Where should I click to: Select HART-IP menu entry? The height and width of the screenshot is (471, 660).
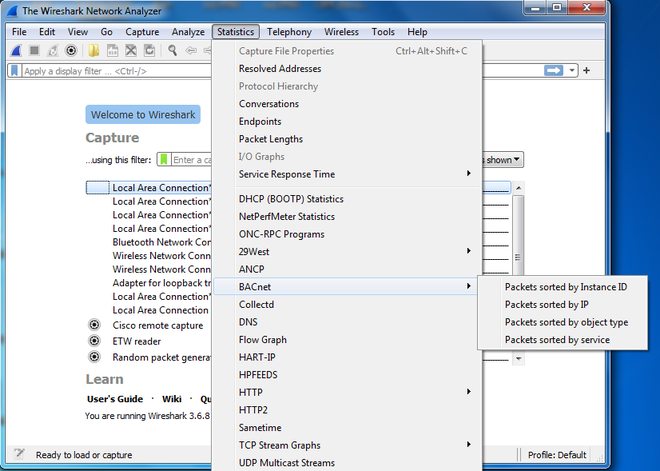[x=347, y=357]
